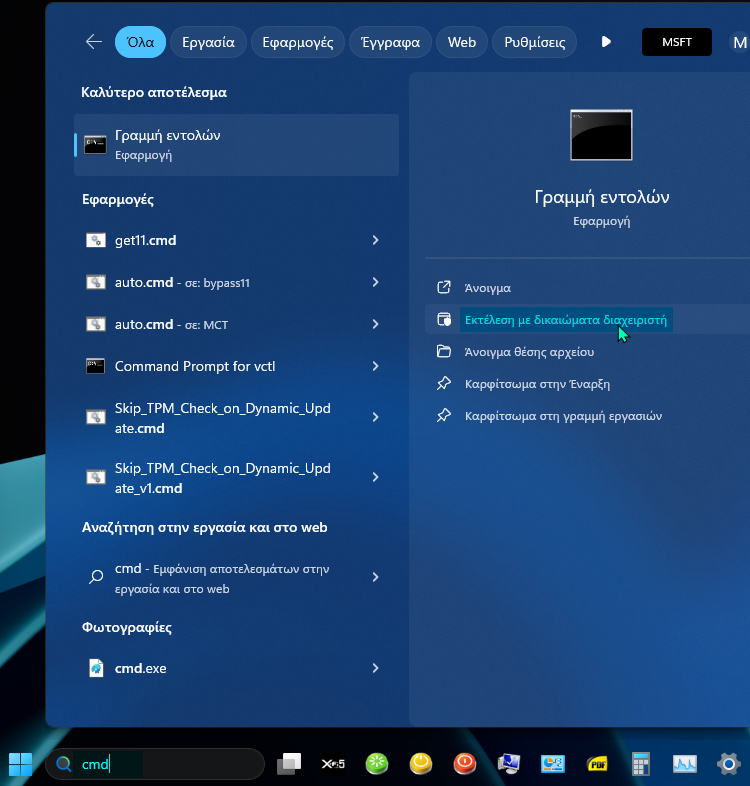
Task: Expand cmd web search result details
Action: (376, 577)
